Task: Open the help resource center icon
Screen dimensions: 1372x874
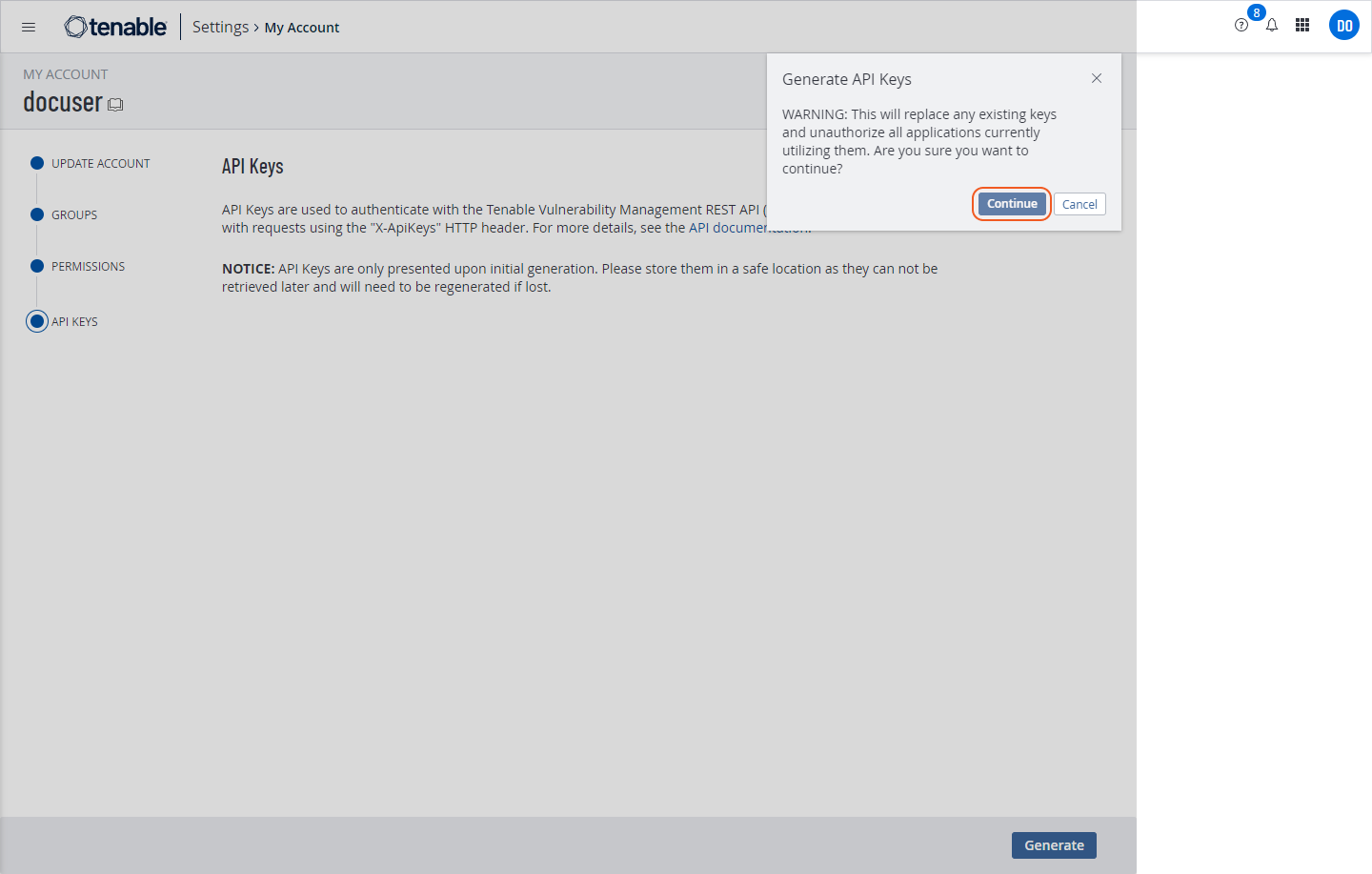Action: 1241,26
